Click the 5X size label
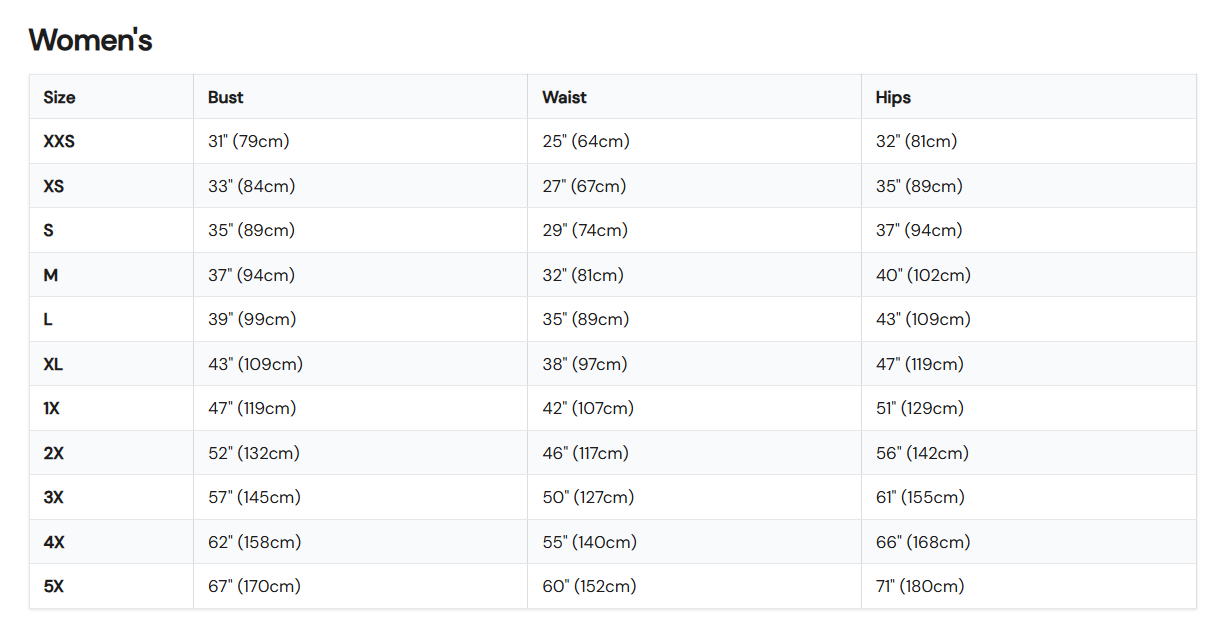 coord(54,586)
